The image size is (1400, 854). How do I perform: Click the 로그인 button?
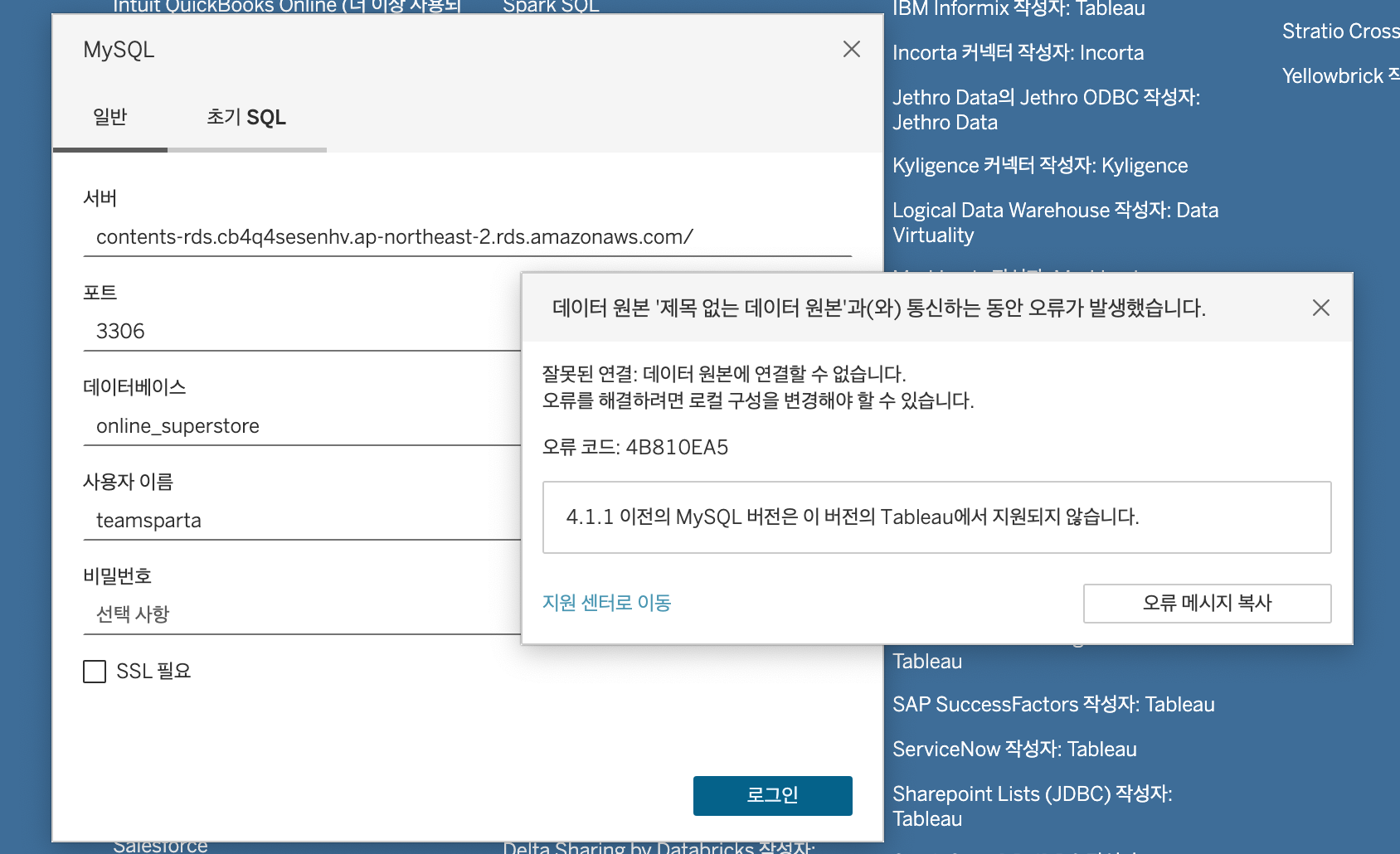click(x=773, y=796)
